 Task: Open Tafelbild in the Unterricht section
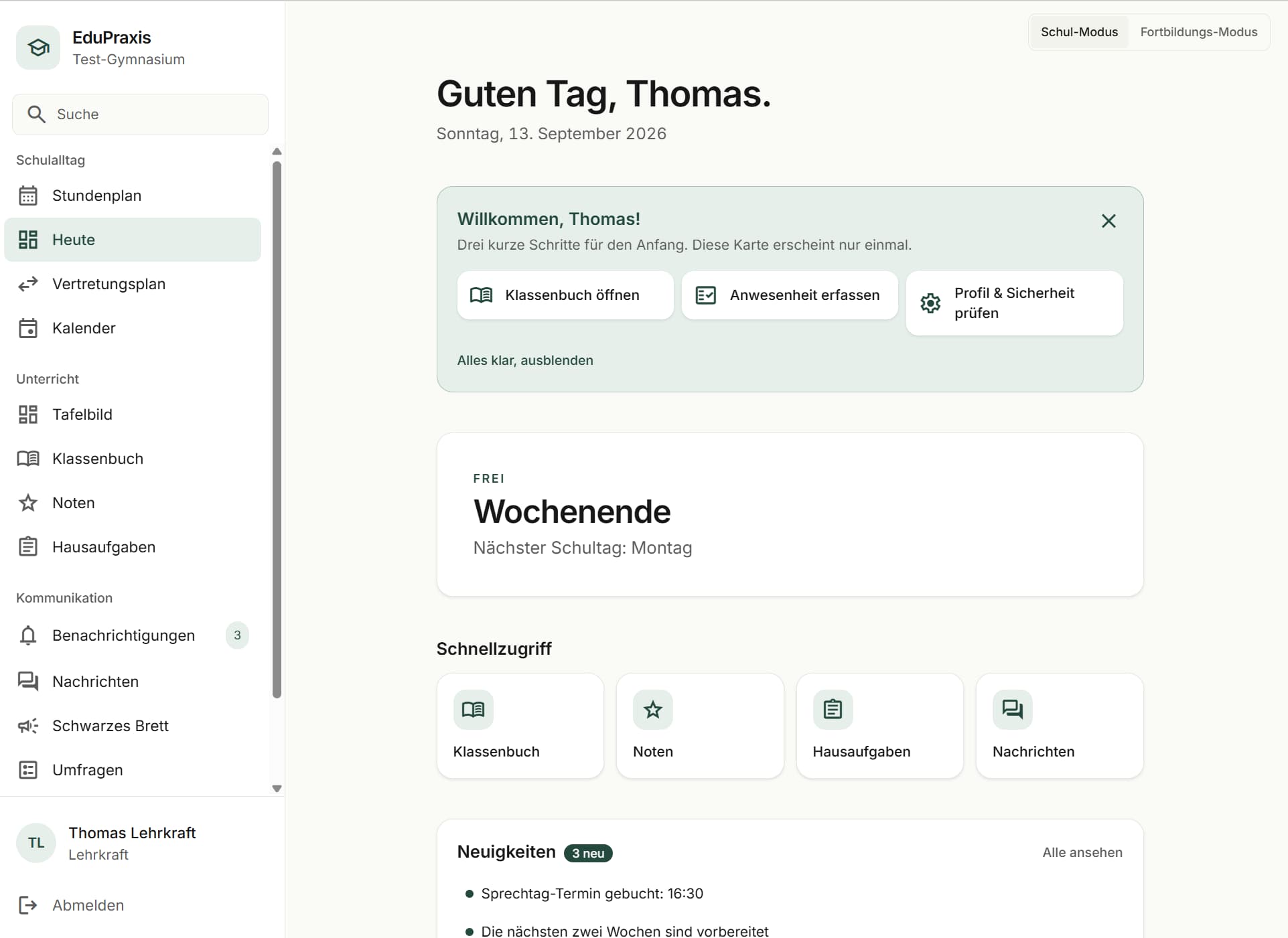coord(133,414)
